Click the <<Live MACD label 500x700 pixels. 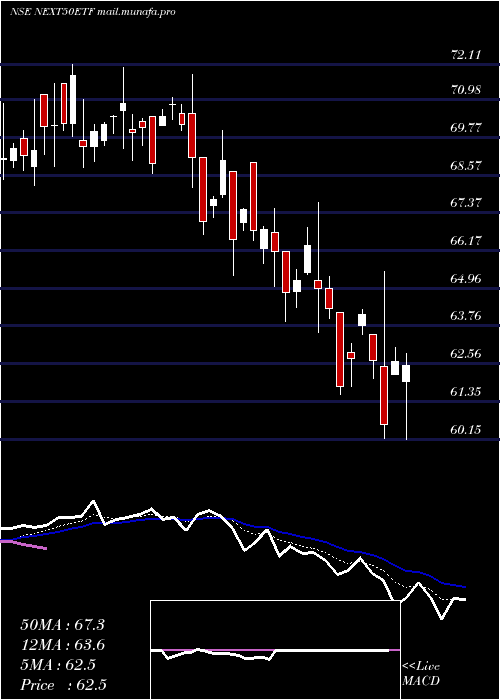(x=421, y=673)
